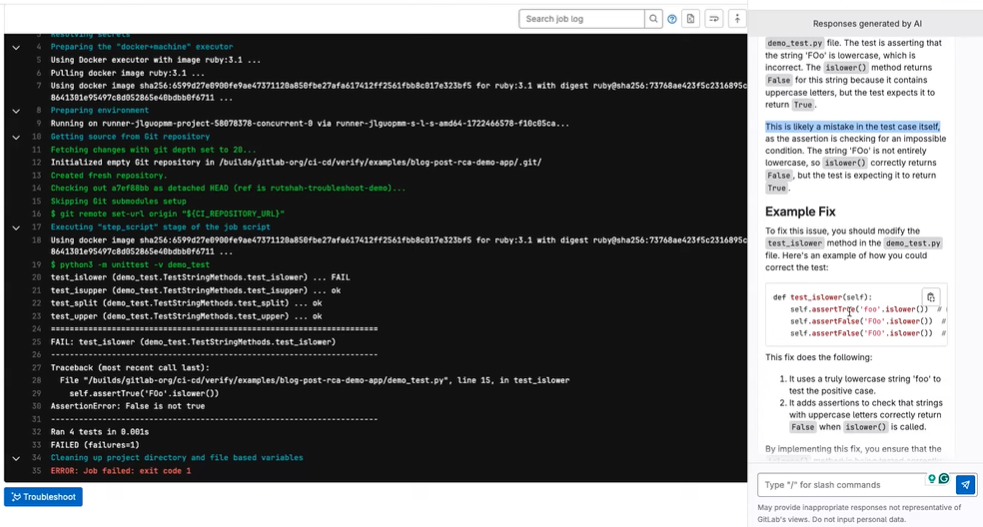
Task: Click the green lightbulb icon in chat input
Action: (x=932, y=479)
